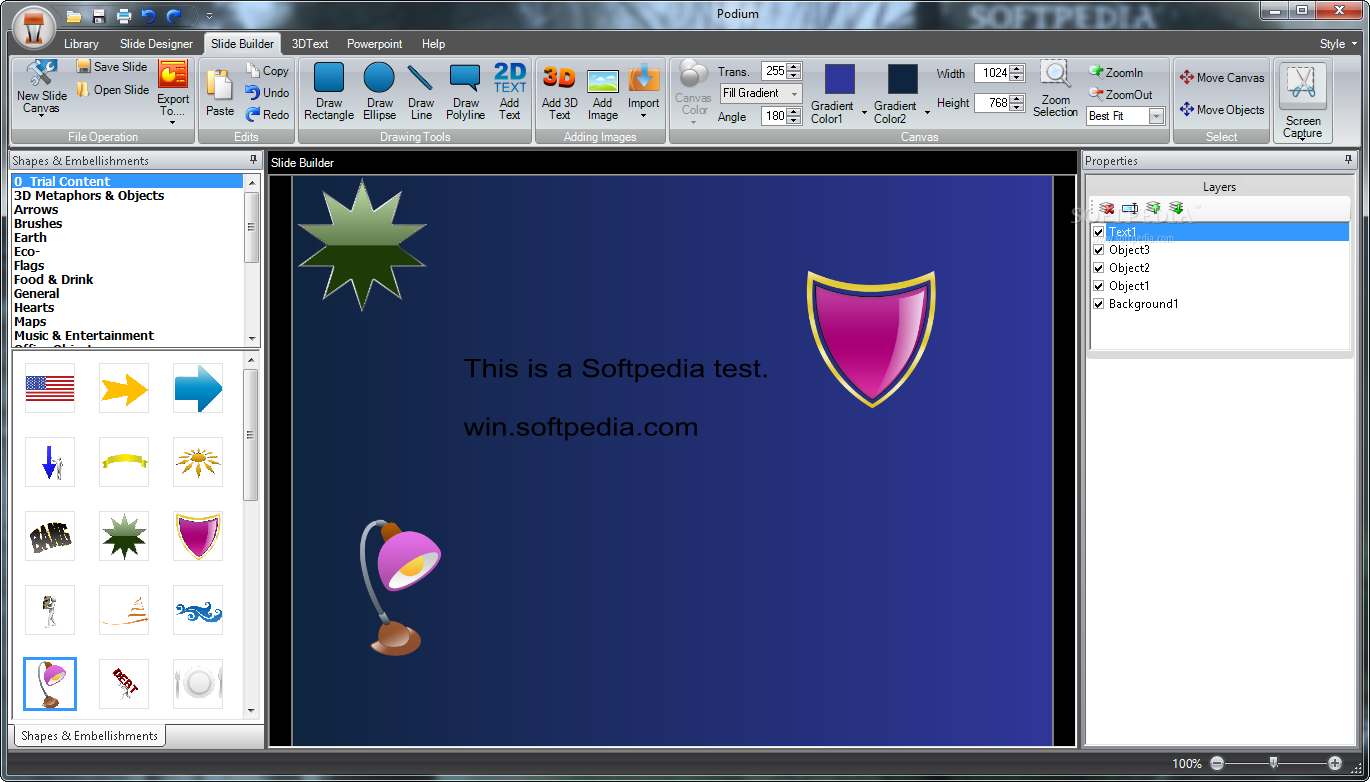The image size is (1370, 782).
Task: Click the Screen Capture scissors icon
Action: [x=1302, y=85]
